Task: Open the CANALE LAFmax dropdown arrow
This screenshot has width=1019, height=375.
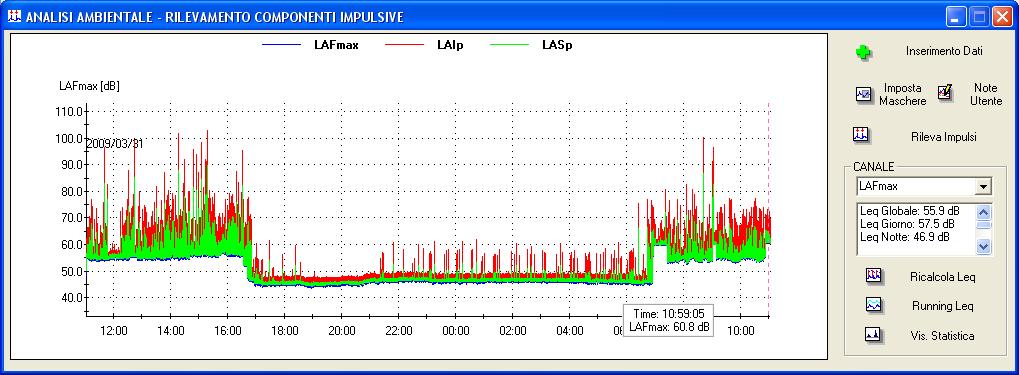Action: coord(984,187)
